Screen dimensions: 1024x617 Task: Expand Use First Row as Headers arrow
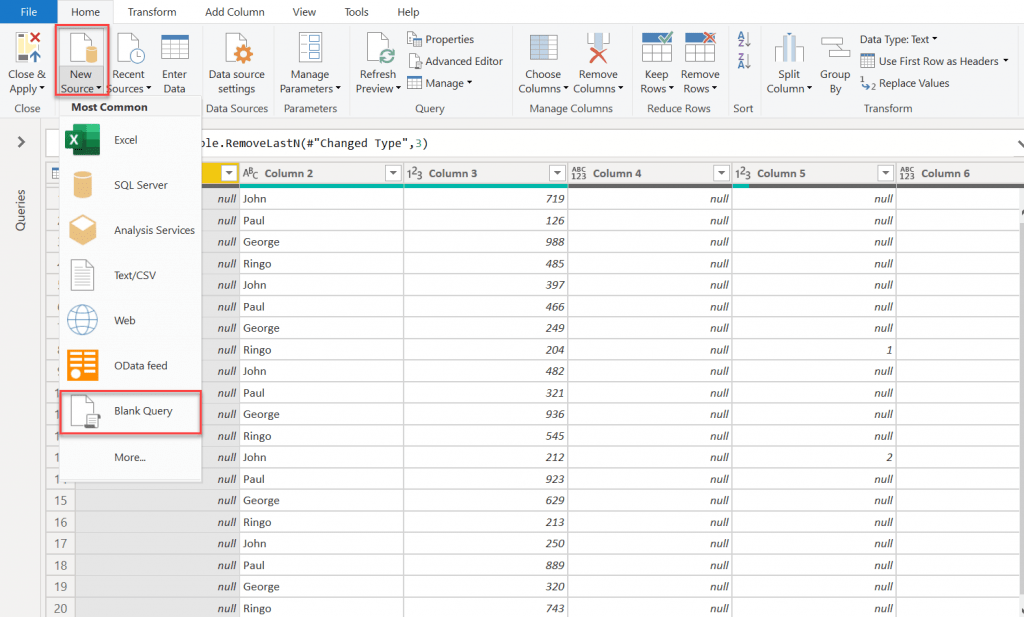[x=1006, y=61]
